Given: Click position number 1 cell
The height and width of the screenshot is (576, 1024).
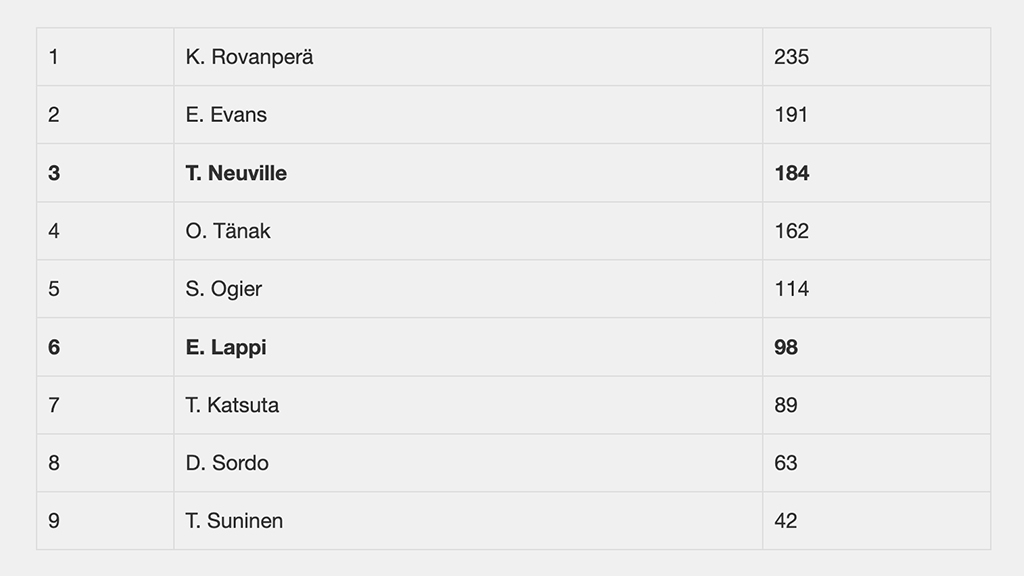Looking at the screenshot, I should click(x=105, y=57).
